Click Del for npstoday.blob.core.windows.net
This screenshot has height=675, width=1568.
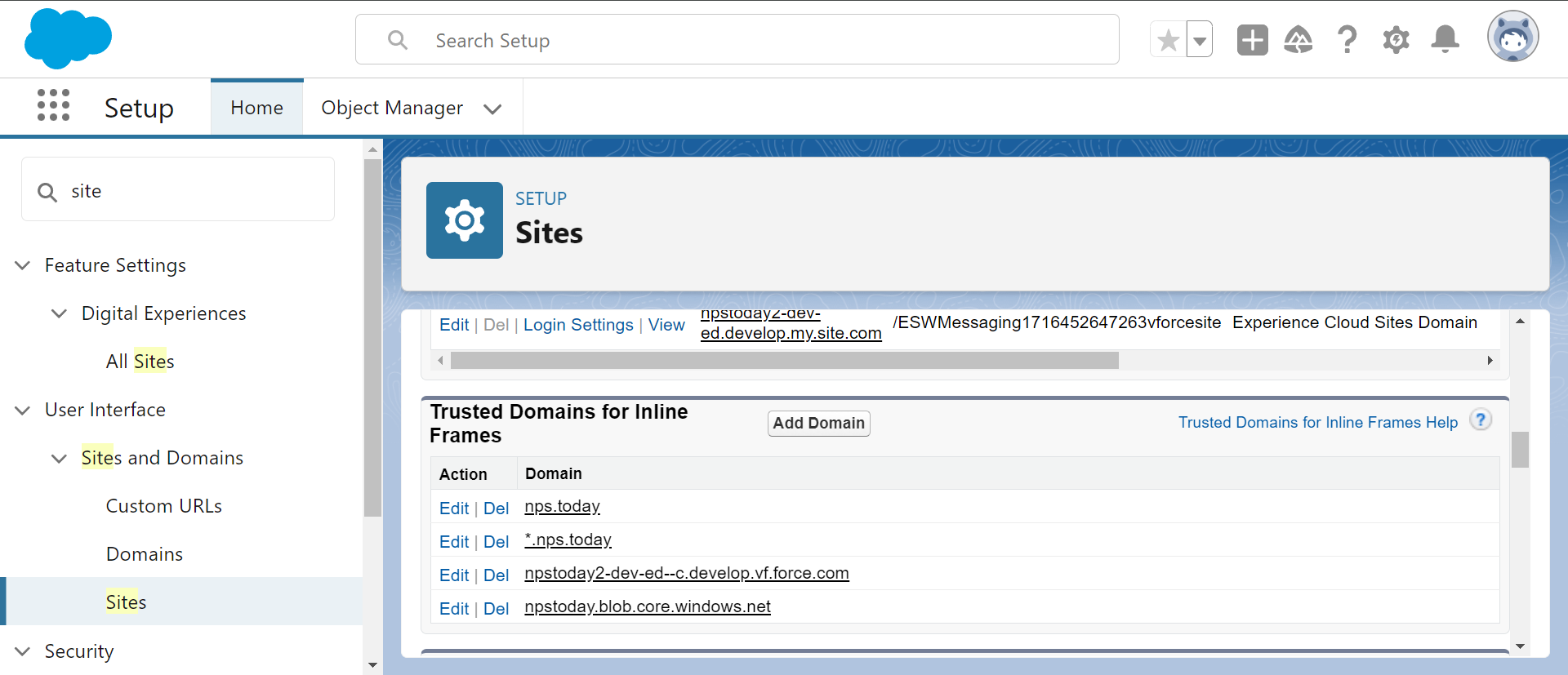(497, 609)
